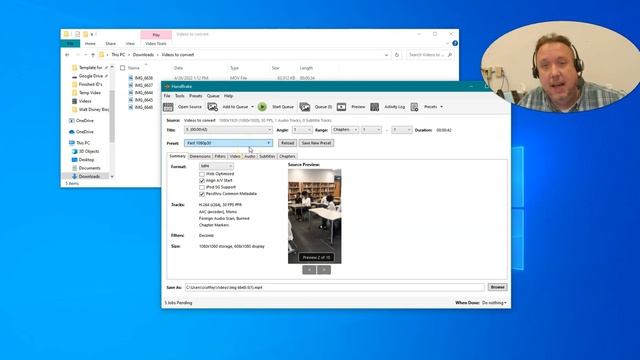640x360 pixels.
Task: Click the Explorer back arrow
Action: [67, 55]
